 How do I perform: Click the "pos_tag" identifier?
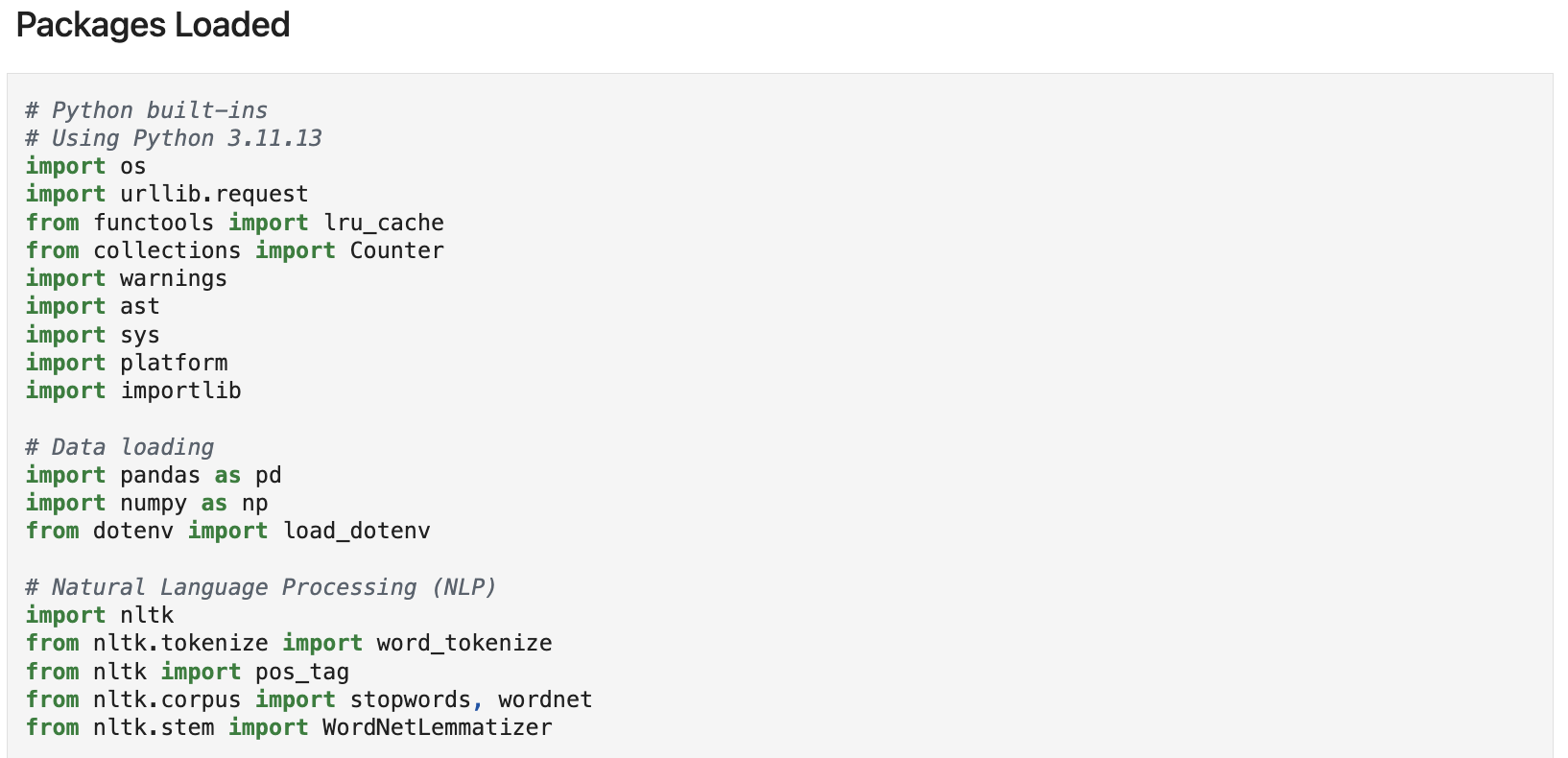302,672
